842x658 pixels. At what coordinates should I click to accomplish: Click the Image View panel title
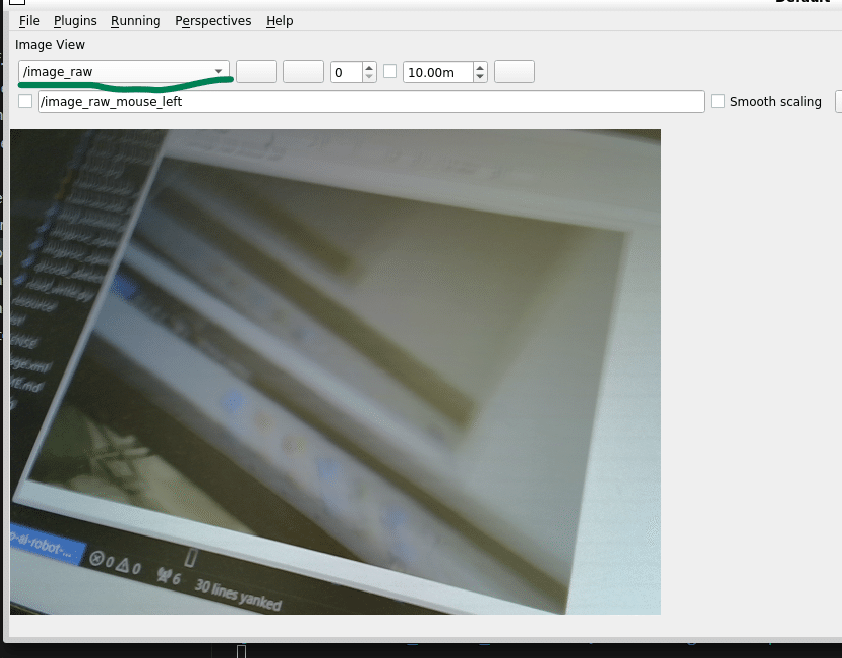[50, 45]
